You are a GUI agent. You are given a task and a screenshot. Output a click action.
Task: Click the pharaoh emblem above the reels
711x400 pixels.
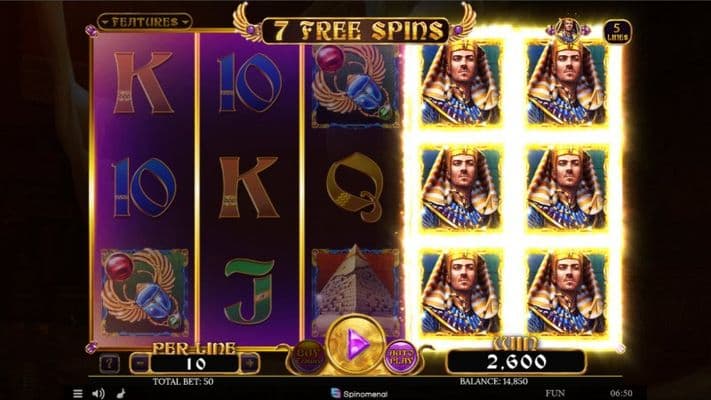(568, 29)
